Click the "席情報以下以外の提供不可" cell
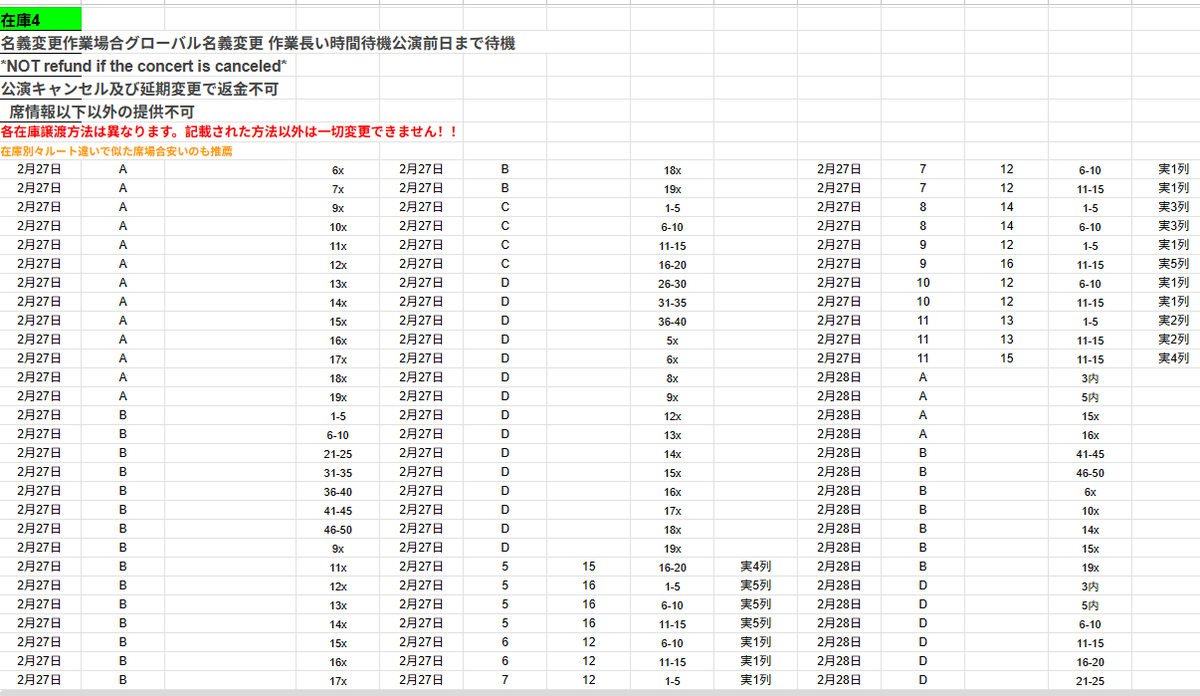Screen dimensions: 1200x696 (x=102, y=112)
